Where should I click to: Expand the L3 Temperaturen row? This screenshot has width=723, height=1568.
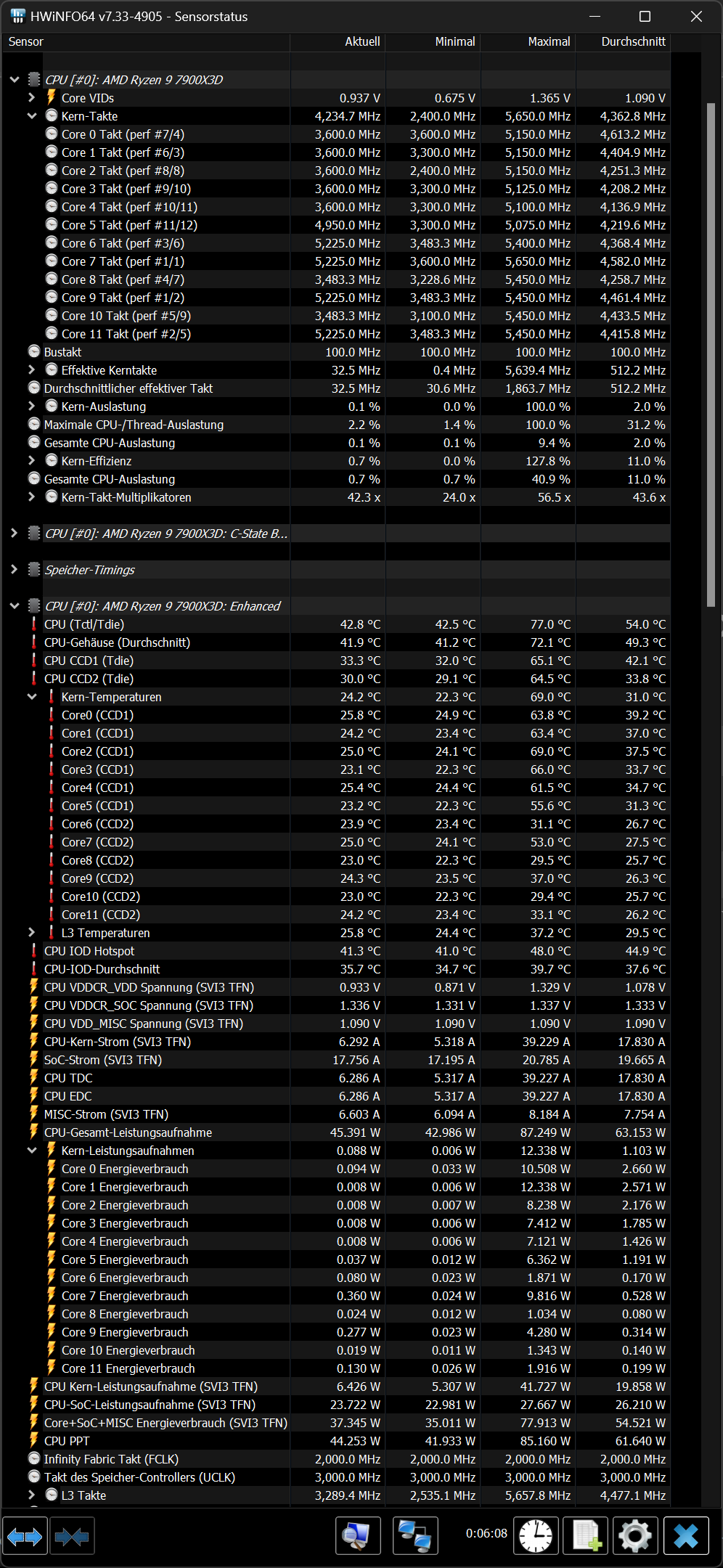[x=31, y=932]
